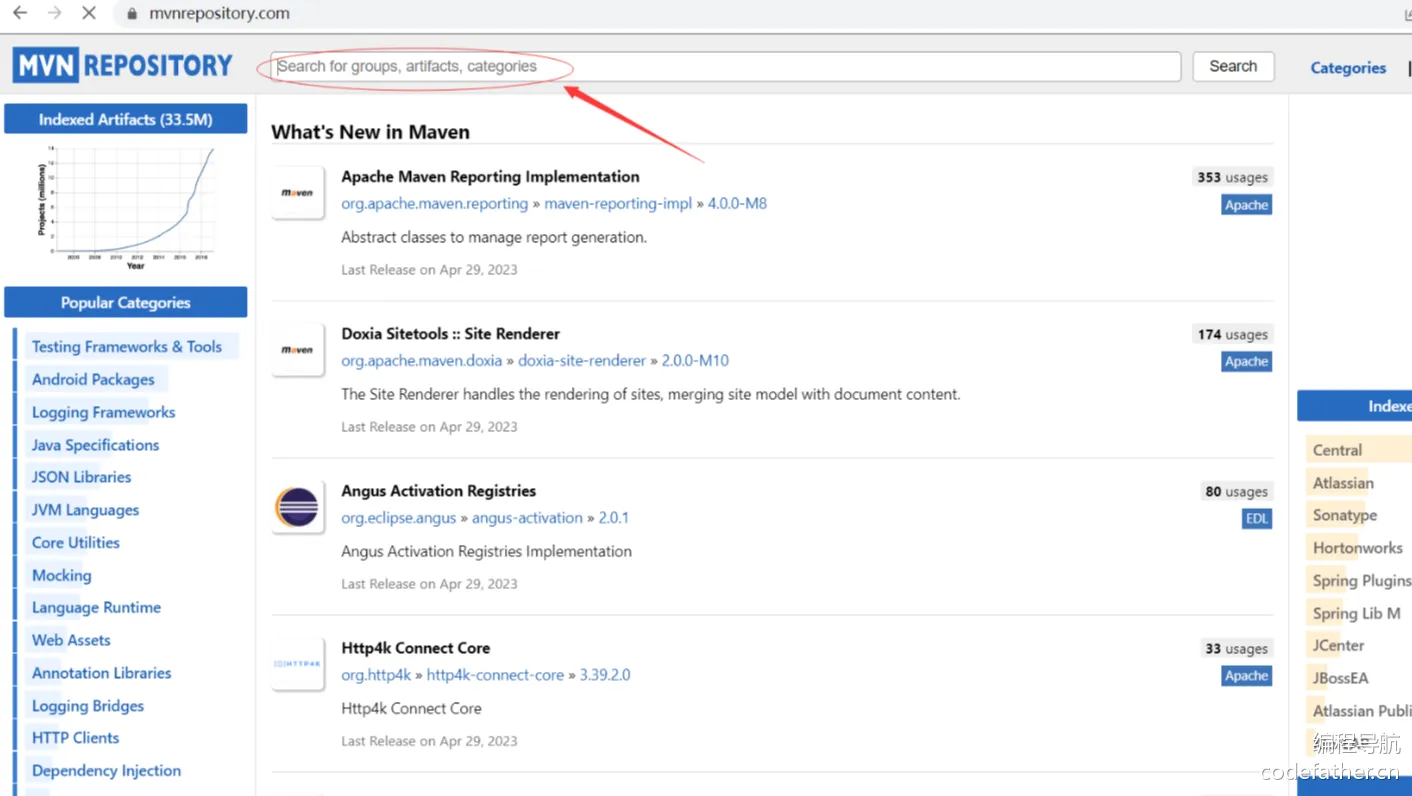Screen dimensions: 1412x796
Task: Click the Http4k Connect Core logo
Action: pyautogui.click(x=298, y=664)
